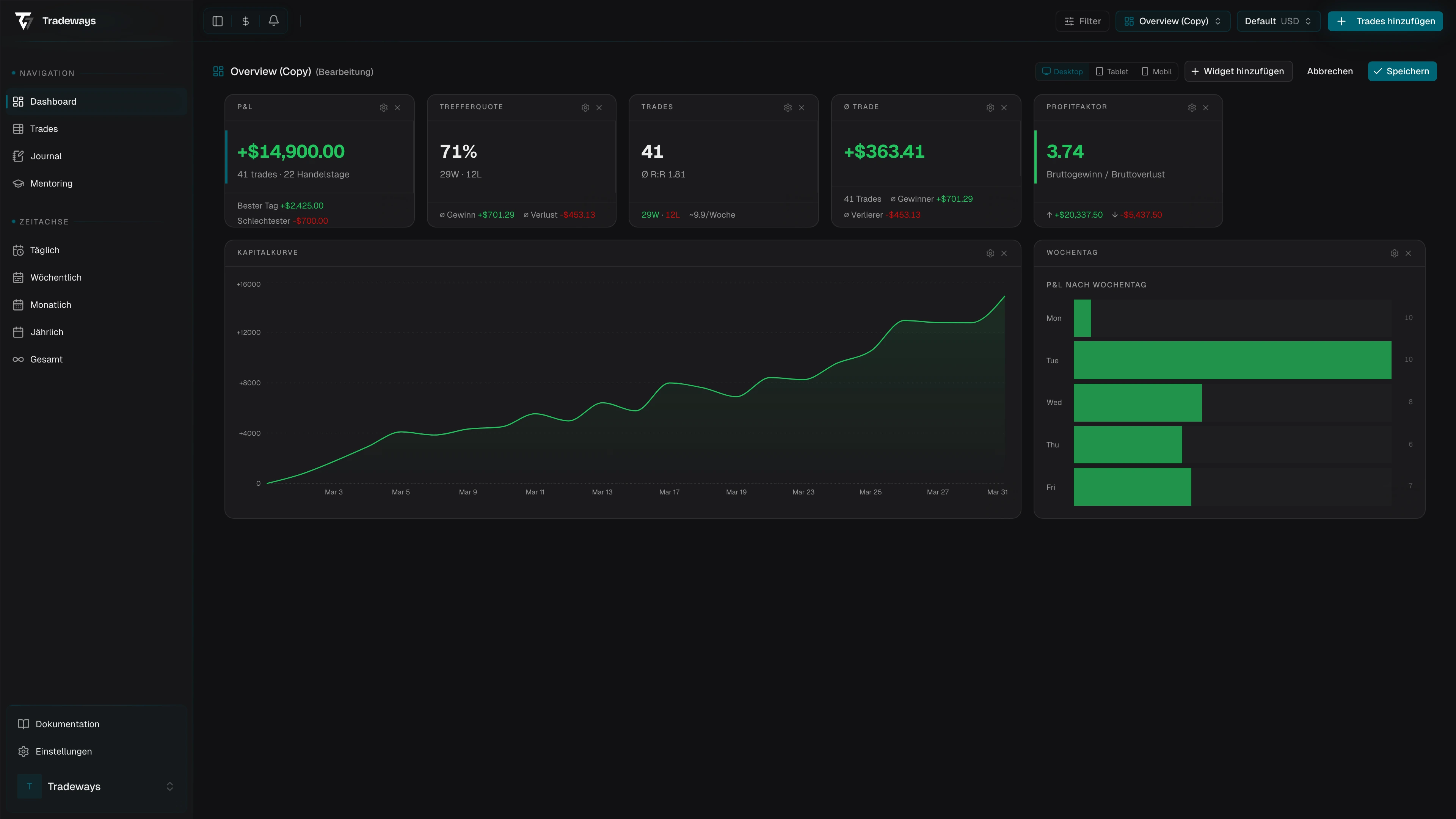This screenshot has height=819, width=1456.
Task: Open the Overview (Copy) dashboard selector
Action: click(x=1172, y=21)
